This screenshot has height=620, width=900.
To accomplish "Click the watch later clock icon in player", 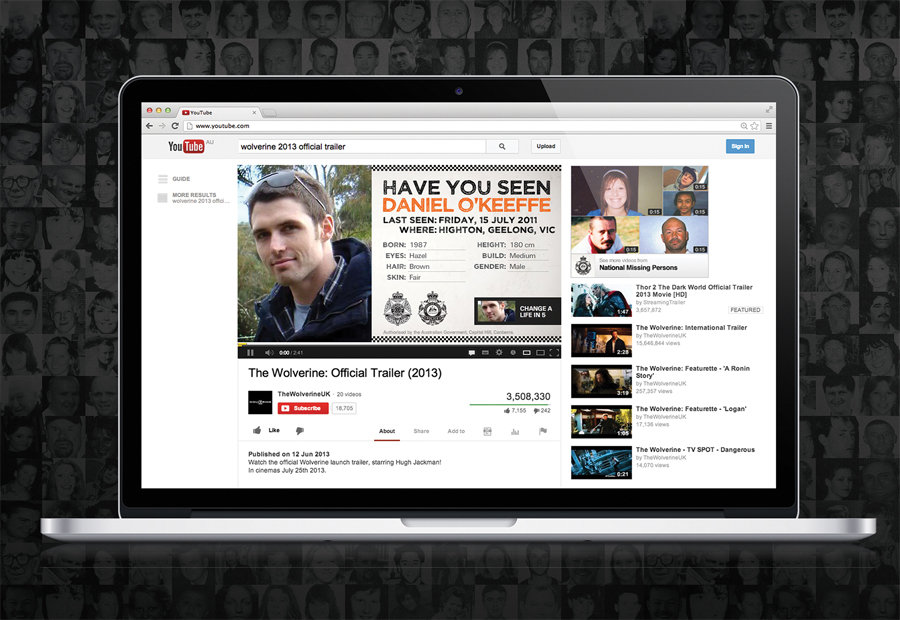I will point(513,352).
